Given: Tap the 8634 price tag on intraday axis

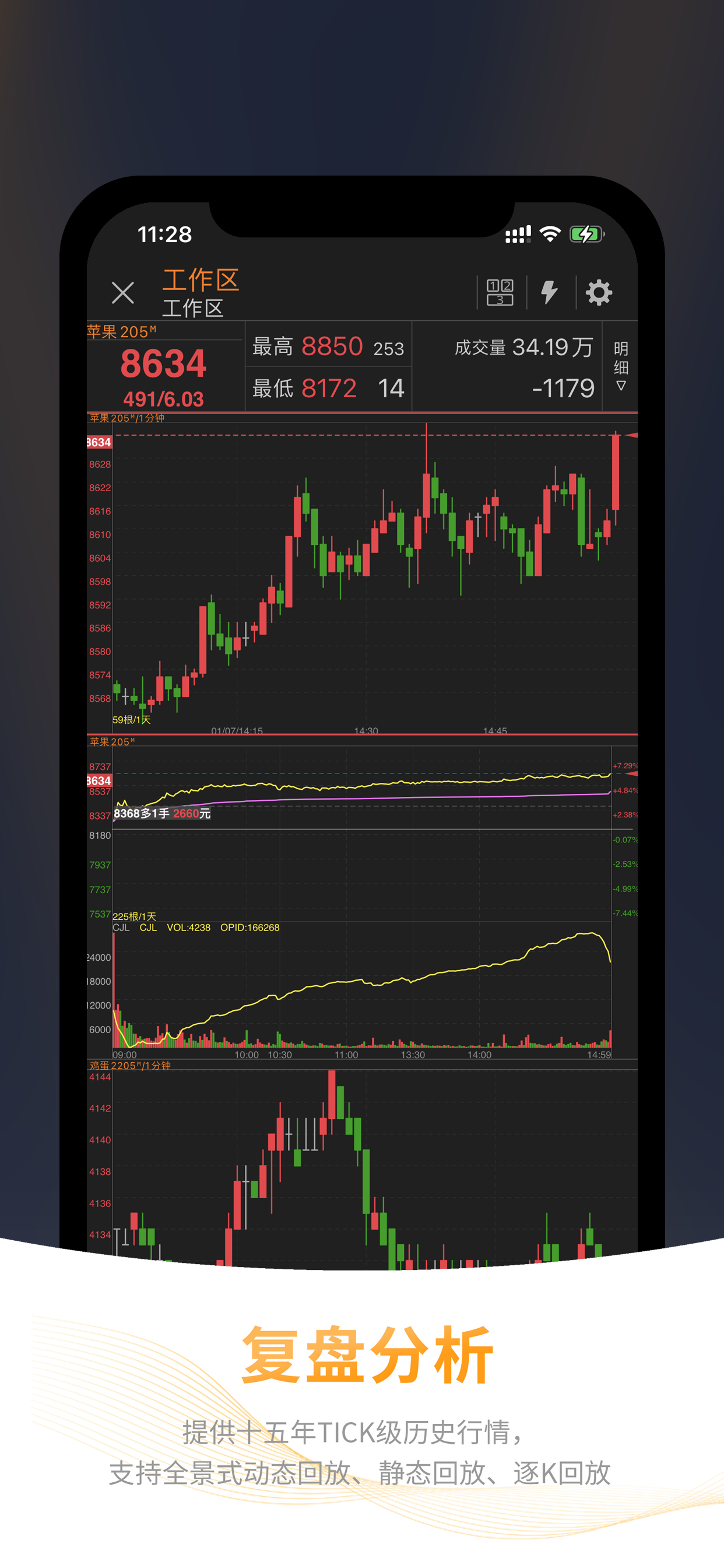Looking at the screenshot, I should [99, 780].
